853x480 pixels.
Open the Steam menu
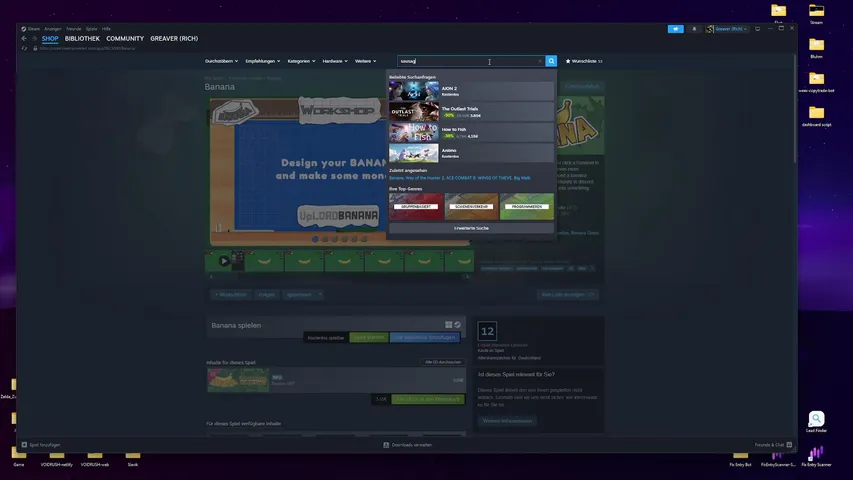[x=31, y=29]
